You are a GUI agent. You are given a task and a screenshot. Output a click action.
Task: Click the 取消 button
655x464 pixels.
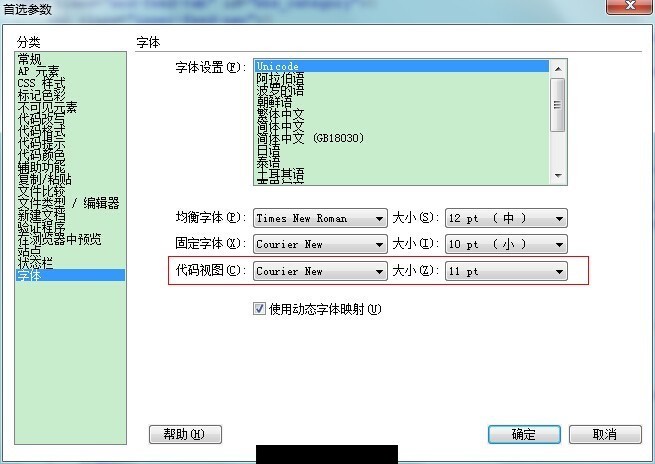[605, 434]
